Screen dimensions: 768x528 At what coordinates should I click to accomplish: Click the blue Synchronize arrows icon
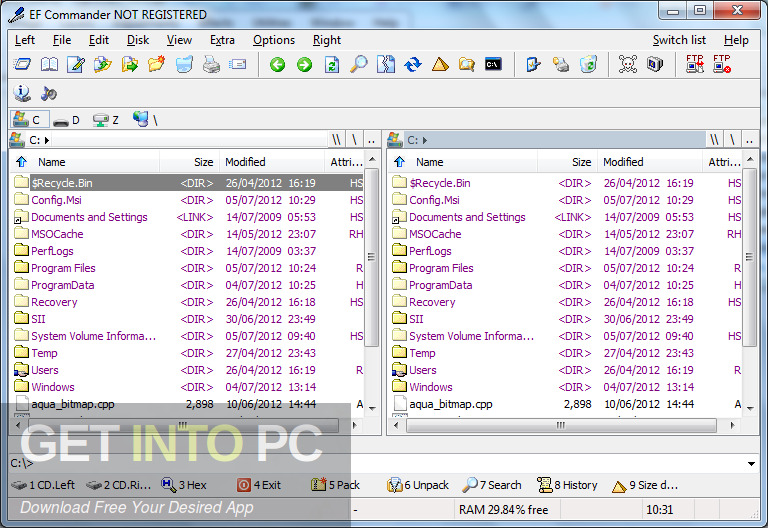[413, 64]
